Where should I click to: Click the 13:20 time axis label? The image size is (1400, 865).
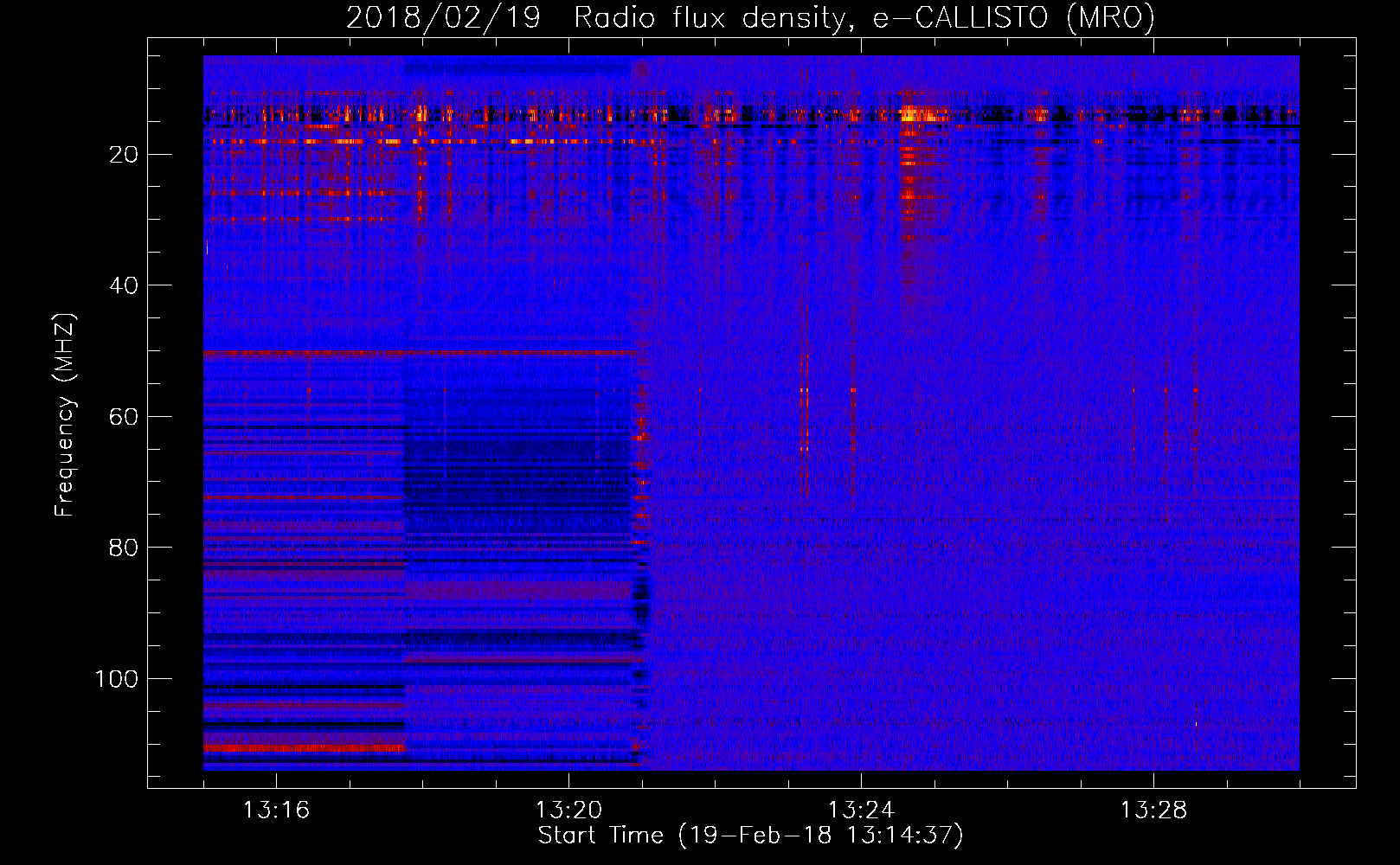coord(568,811)
